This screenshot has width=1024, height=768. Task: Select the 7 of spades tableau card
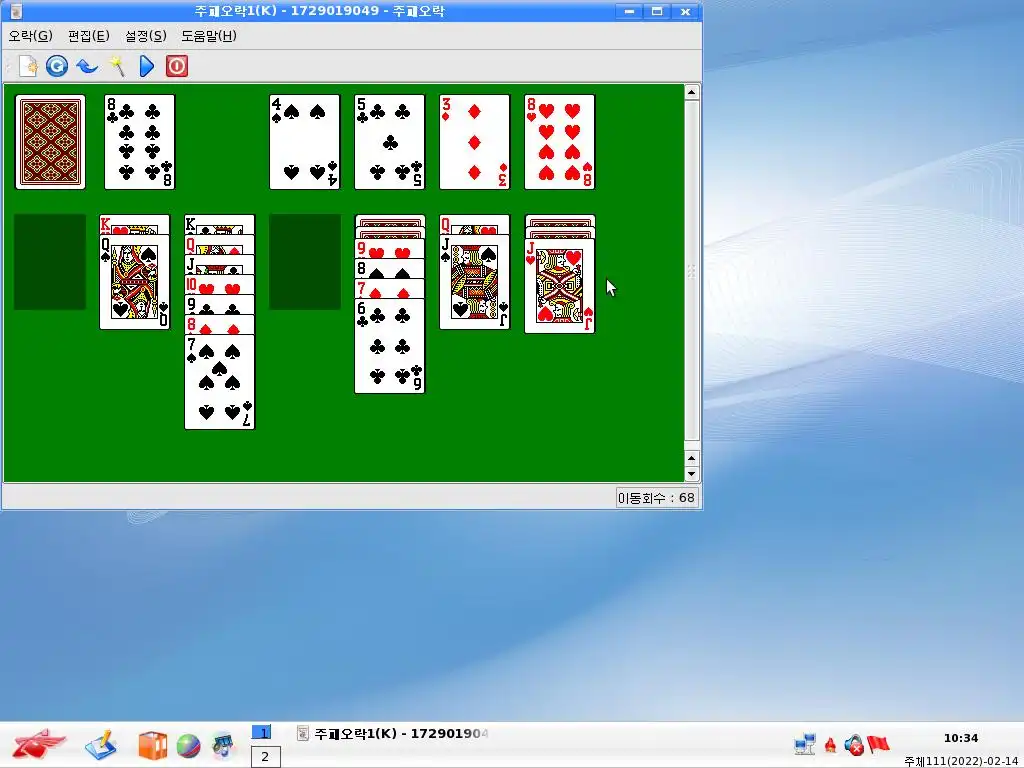(220, 382)
